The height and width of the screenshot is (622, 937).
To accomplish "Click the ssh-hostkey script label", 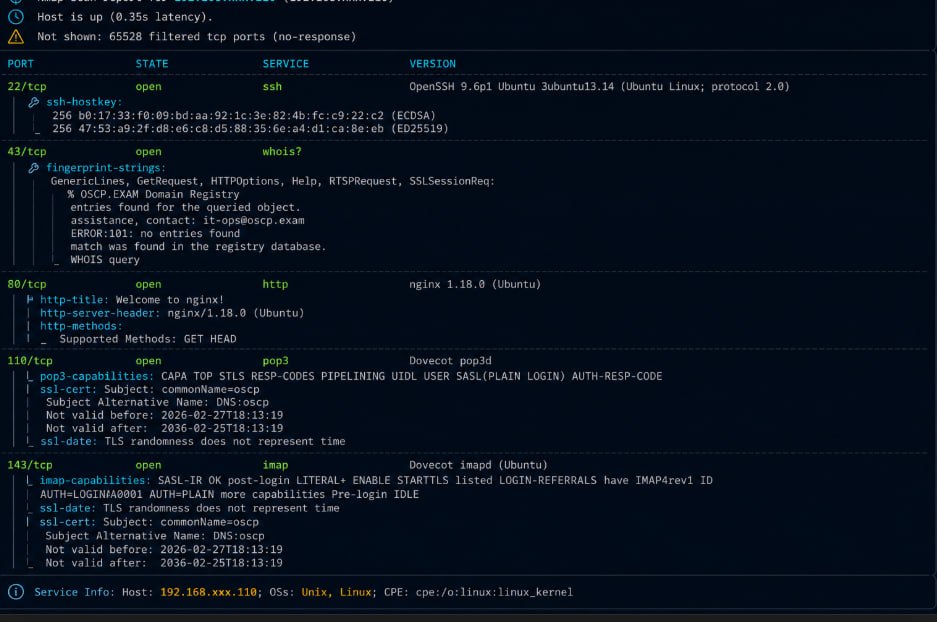I will 84,102.
